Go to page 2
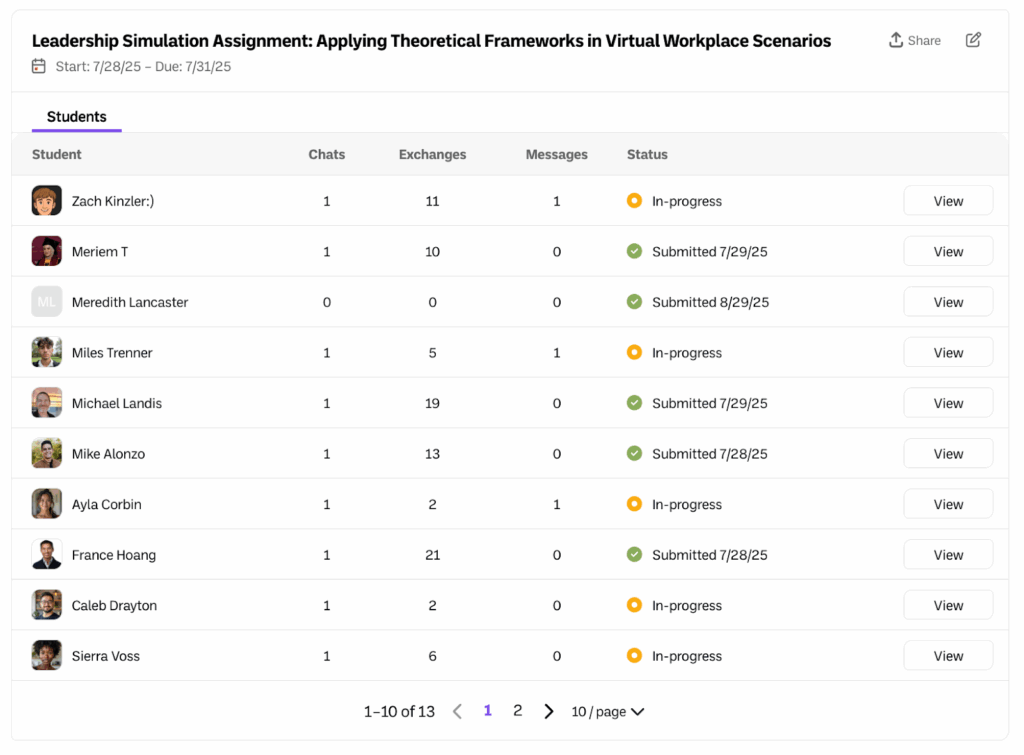 tap(517, 711)
